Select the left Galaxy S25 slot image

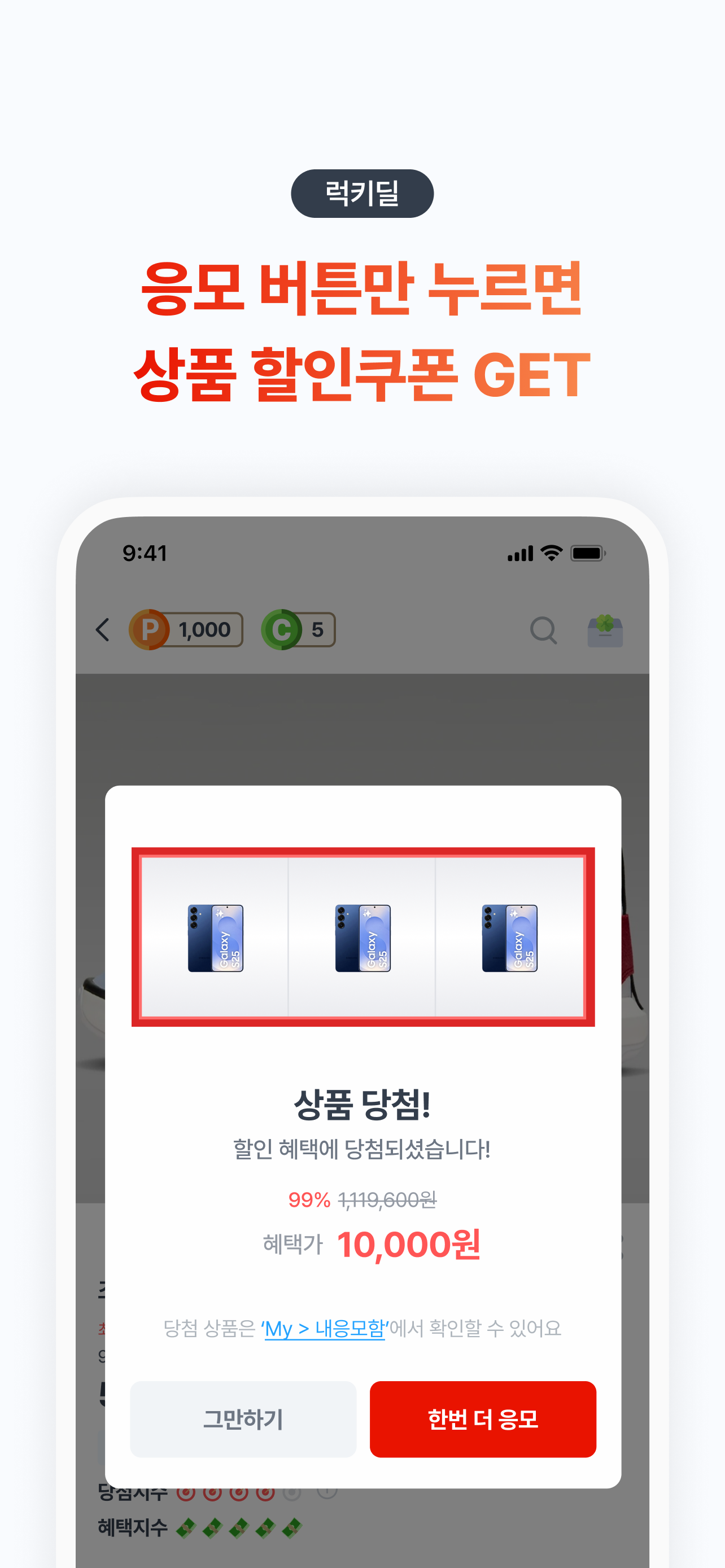(215, 938)
